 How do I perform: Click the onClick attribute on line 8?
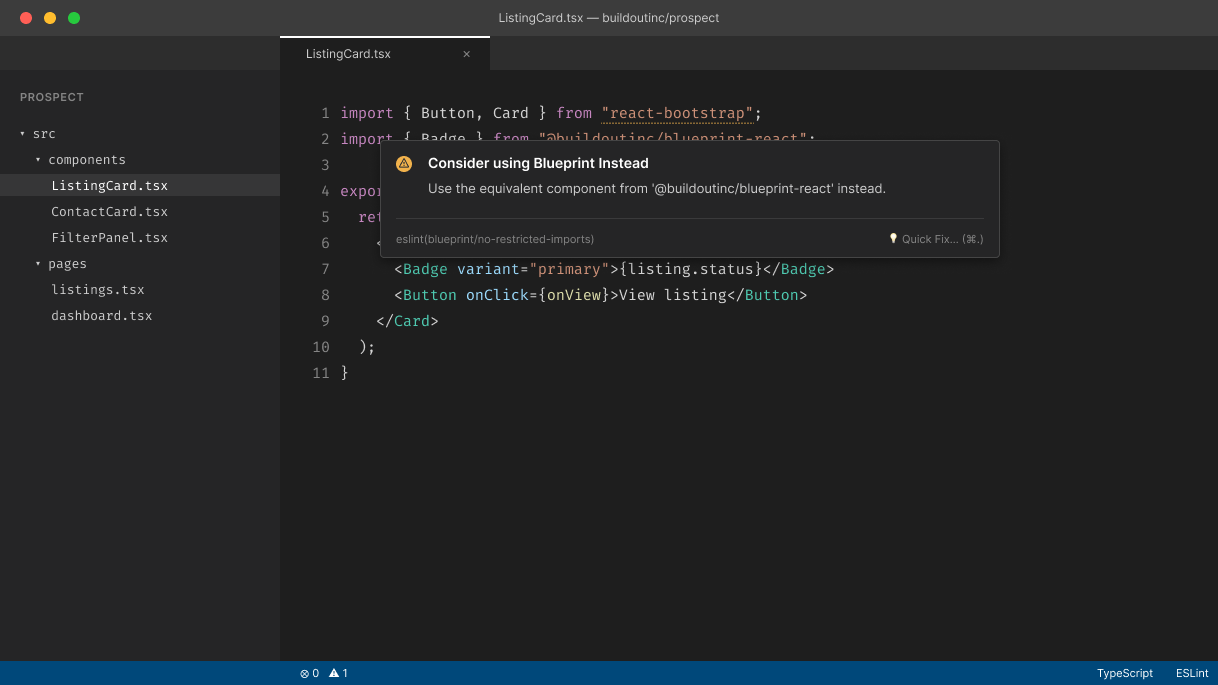[x=497, y=295]
